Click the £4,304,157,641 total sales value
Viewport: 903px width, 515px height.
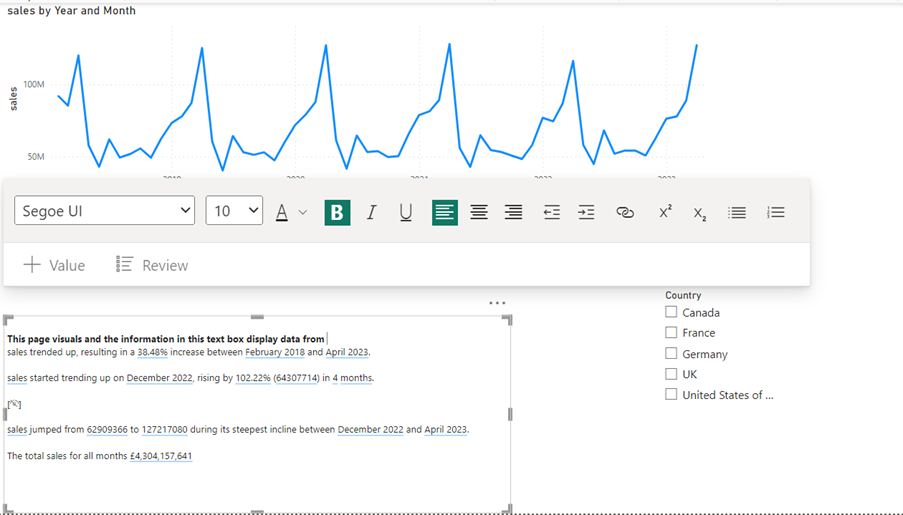161,456
